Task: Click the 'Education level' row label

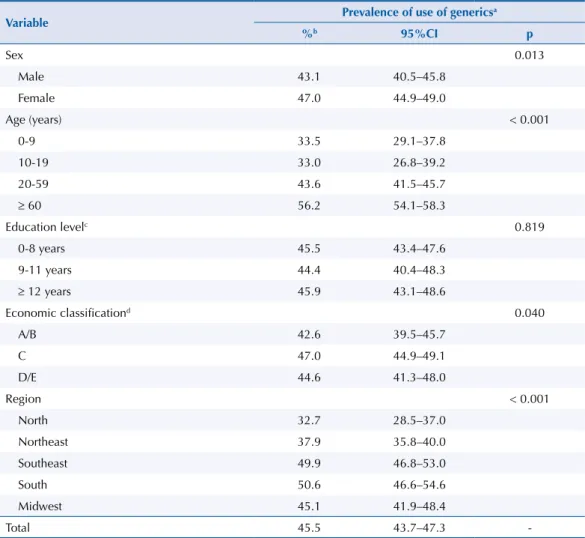Action: (47, 227)
